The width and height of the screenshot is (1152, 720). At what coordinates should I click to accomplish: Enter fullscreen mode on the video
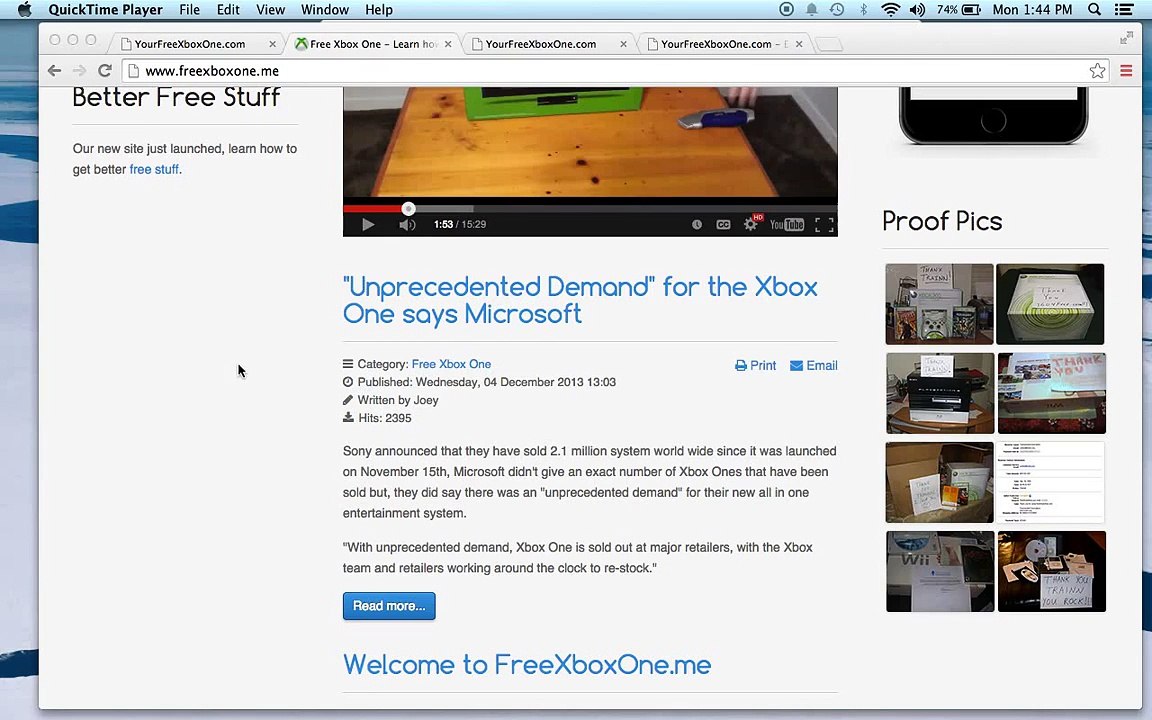pos(824,224)
